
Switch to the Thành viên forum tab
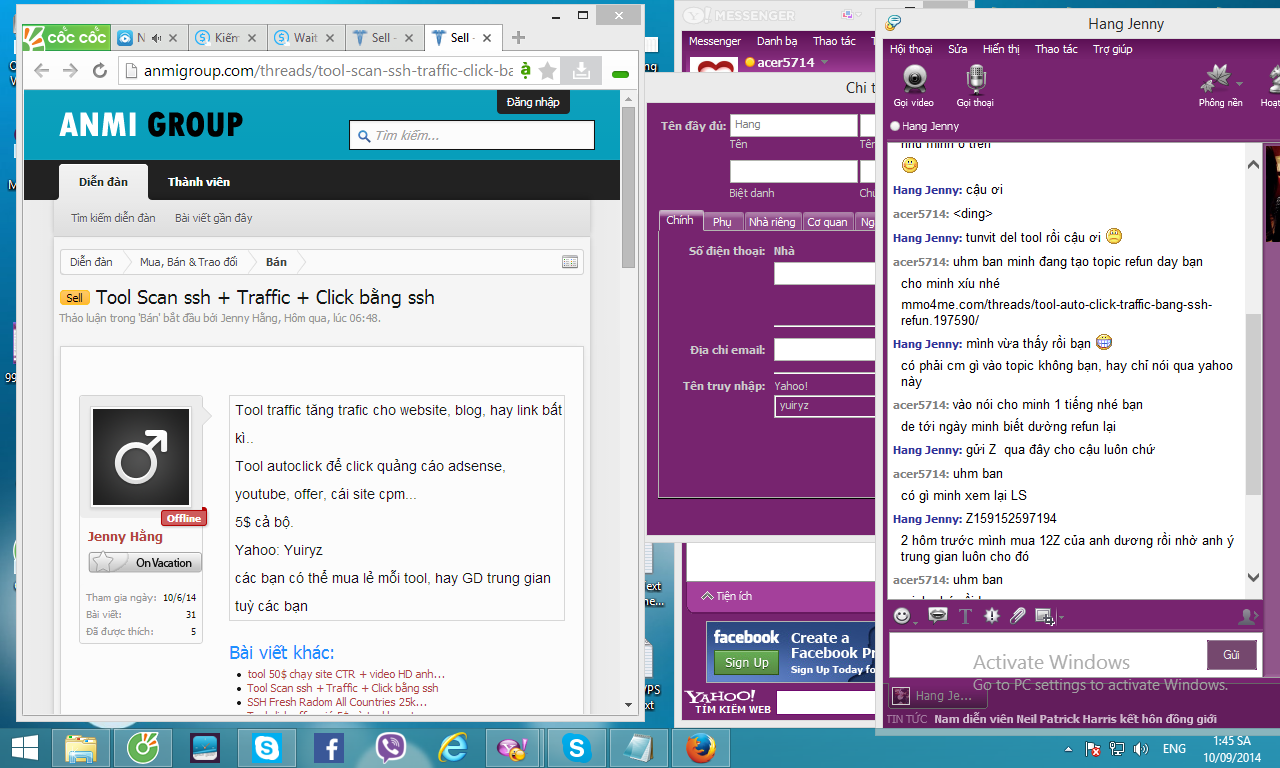(199, 182)
